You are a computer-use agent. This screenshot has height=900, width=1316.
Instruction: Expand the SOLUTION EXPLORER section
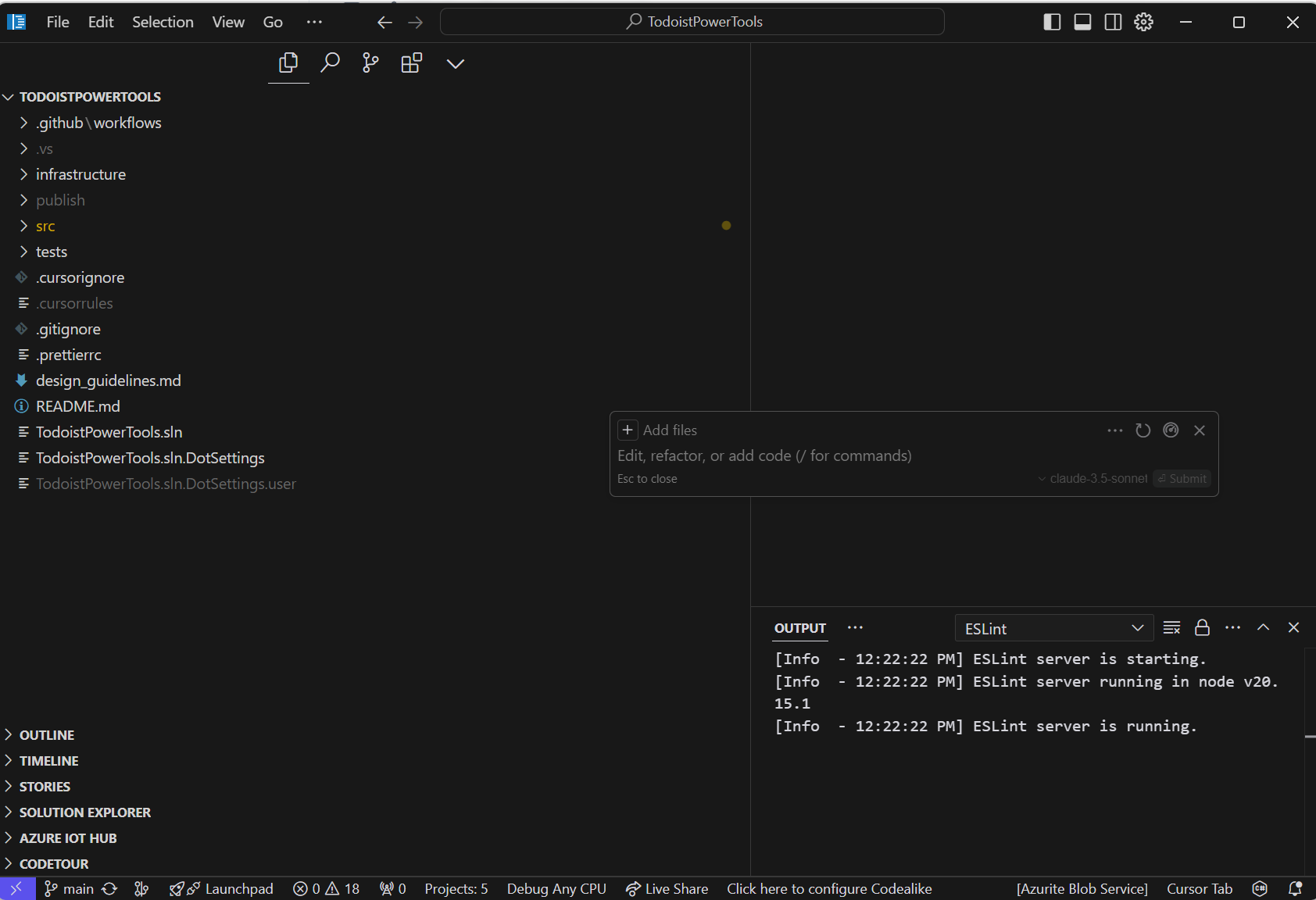click(x=375, y=812)
